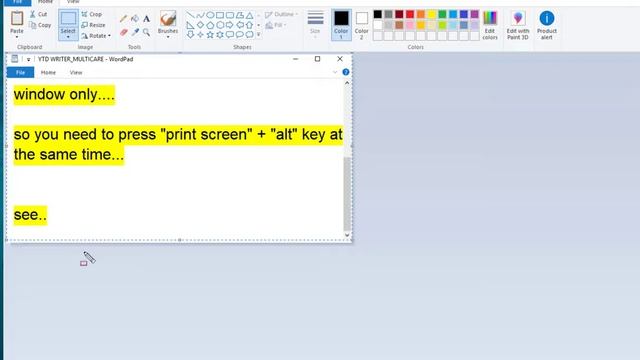The width and height of the screenshot is (640, 360).
Task: Pick the red color swatch
Action: pyautogui.click(x=410, y=14)
